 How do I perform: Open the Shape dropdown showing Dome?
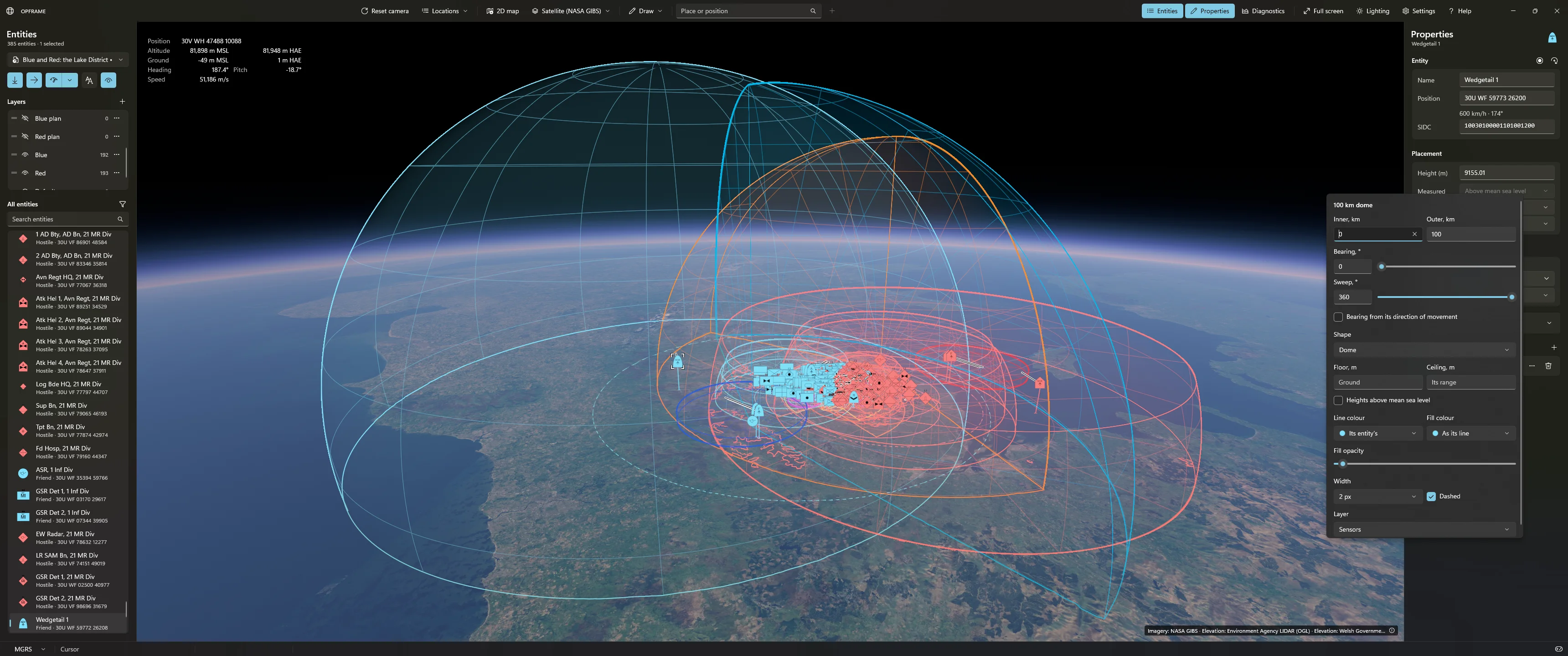pyautogui.click(x=1424, y=350)
